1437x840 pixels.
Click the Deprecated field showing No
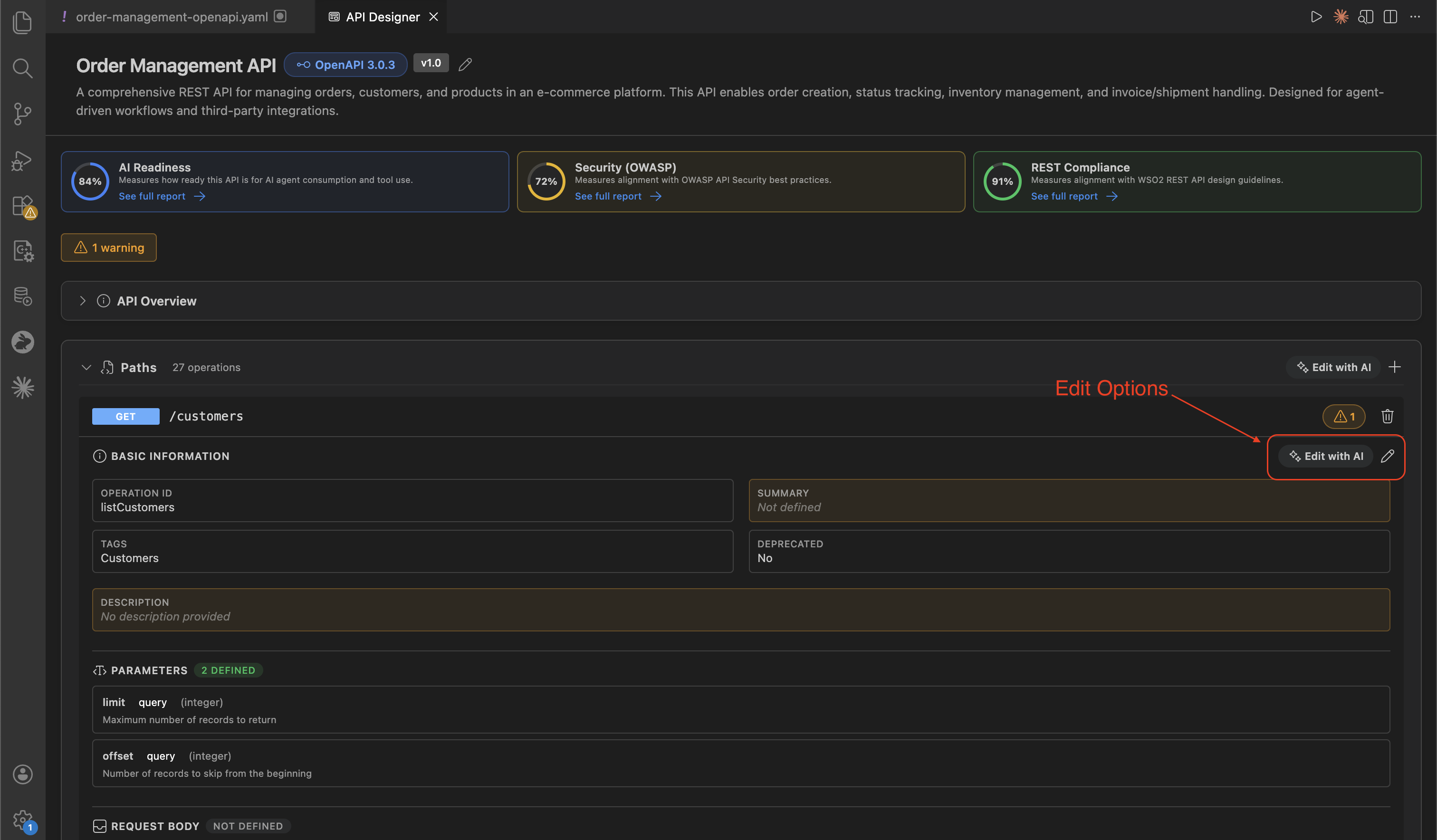pos(1069,552)
